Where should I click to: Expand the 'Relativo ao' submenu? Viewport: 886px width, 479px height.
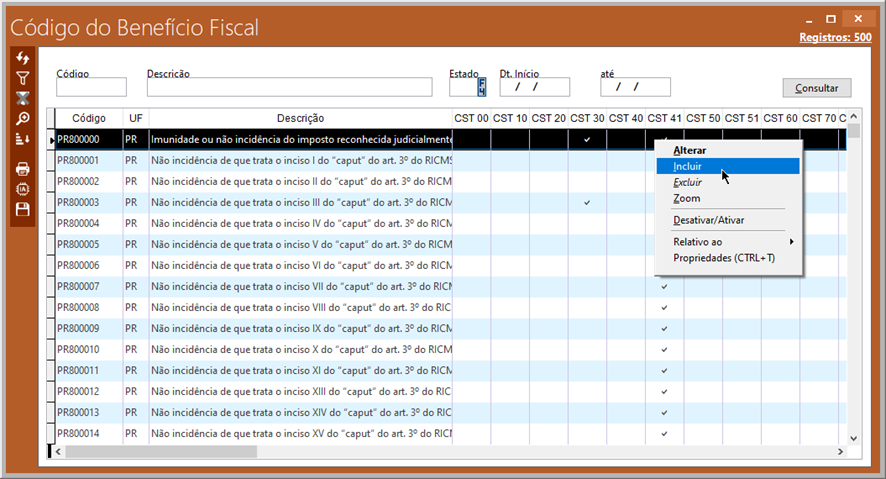click(735, 242)
